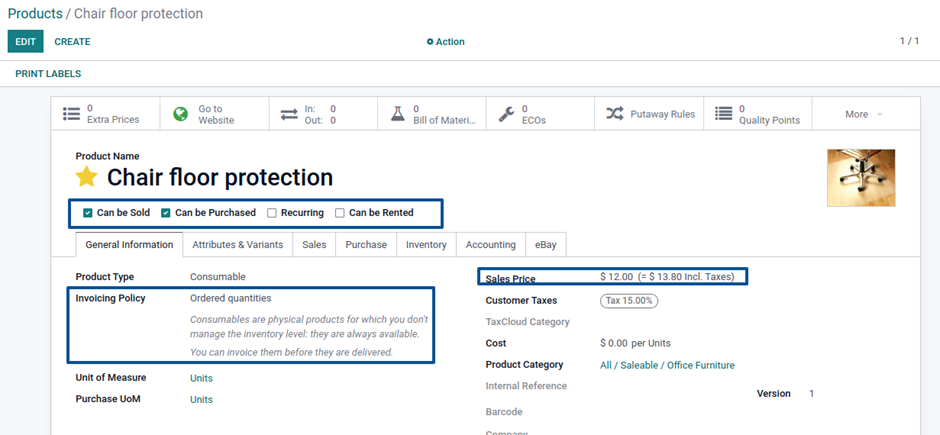Click the Consumable product type value
940x435 pixels.
[218, 277]
